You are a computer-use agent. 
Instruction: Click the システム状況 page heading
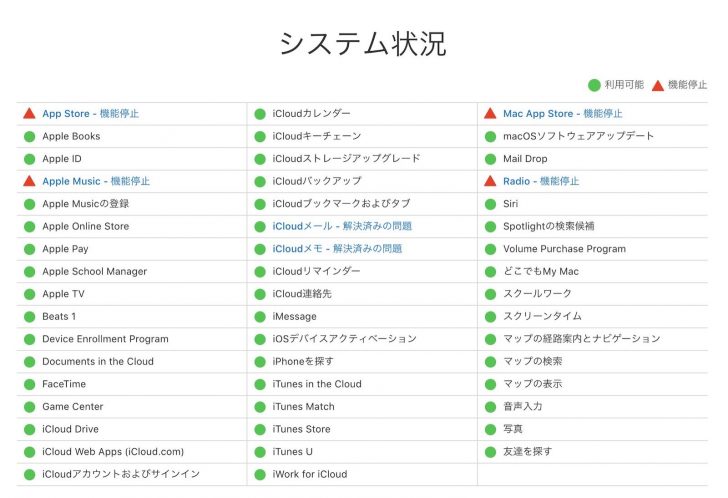point(363,44)
